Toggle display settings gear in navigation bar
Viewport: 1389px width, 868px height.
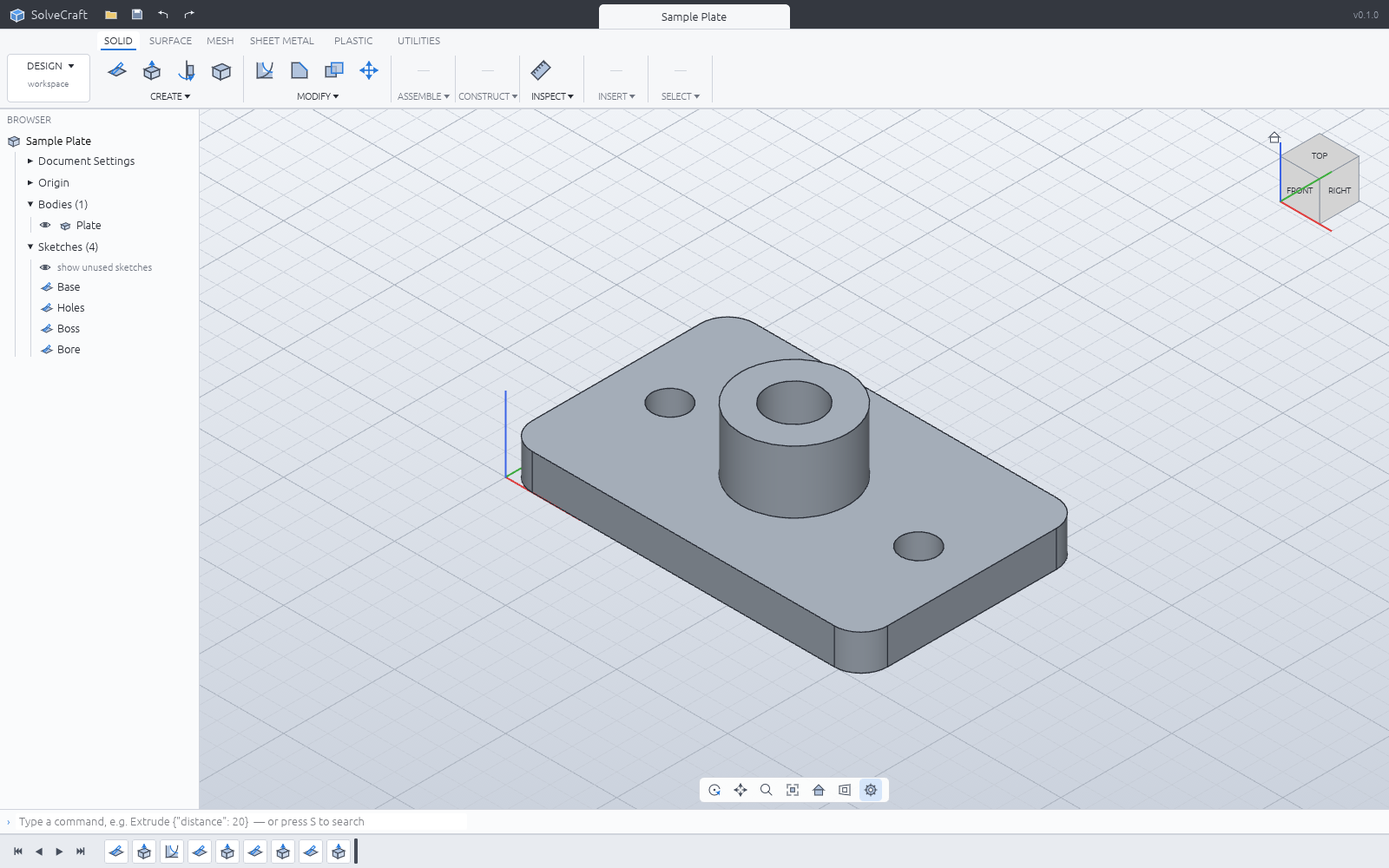pyautogui.click(x=871, y=790)
